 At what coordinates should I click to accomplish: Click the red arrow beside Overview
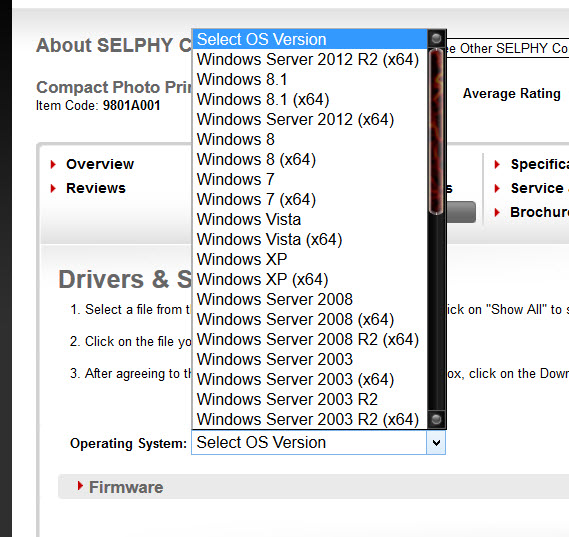pos(53,164)
